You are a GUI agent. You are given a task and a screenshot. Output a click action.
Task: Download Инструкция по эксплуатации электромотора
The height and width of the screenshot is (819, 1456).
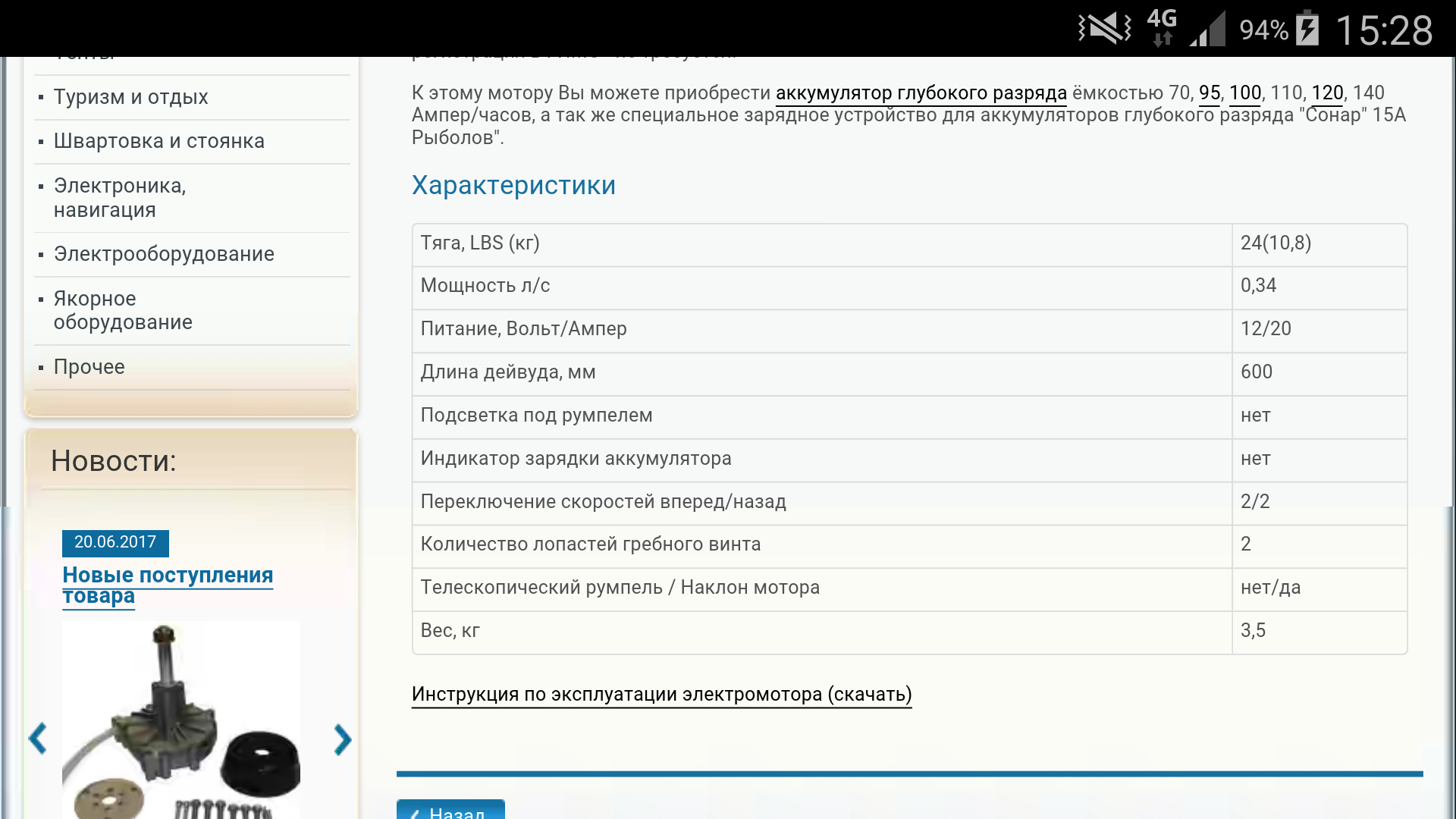(661, 694)
